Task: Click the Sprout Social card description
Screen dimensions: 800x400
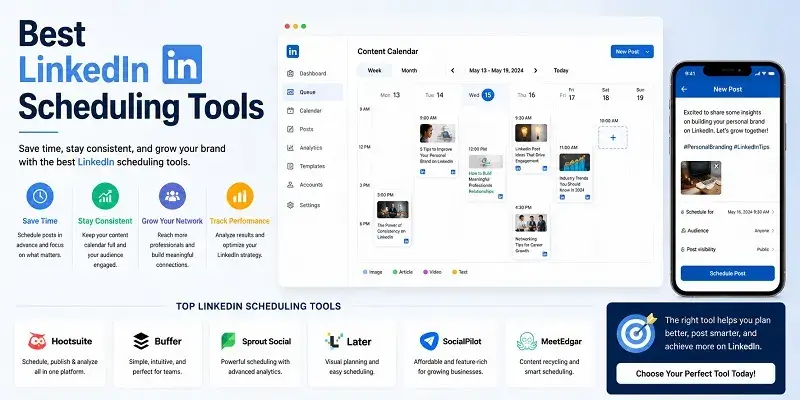Action: [x=255, y=367]
